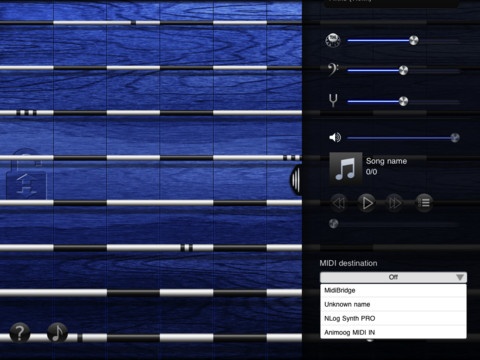
Task: Tap the music note icon at bottom left
Action: pos(57,332)
